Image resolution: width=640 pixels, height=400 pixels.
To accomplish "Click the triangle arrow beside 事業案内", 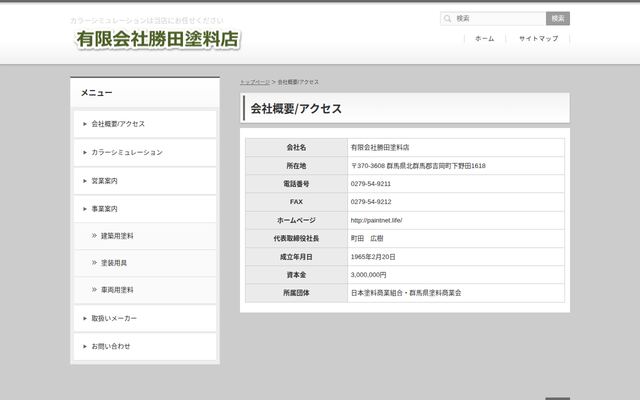I will pyautogui.click(x=85, y=209).
